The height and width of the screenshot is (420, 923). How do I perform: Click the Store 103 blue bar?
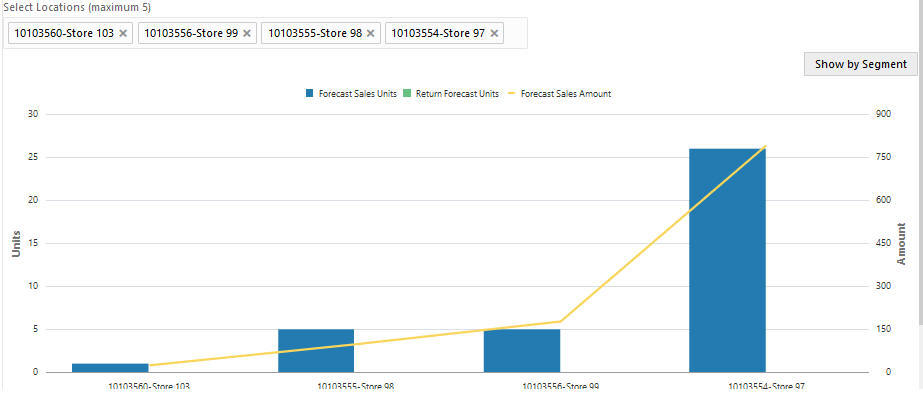click(110, 368)
